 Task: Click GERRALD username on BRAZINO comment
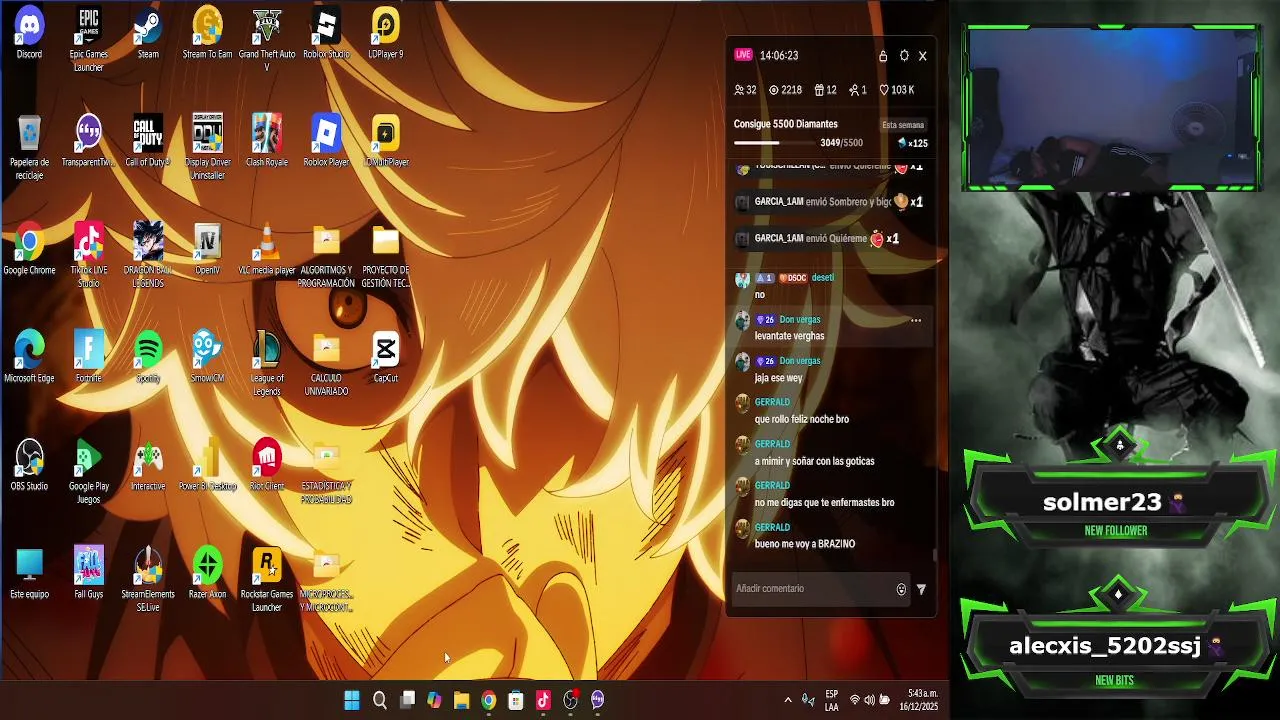click(772, 527)
